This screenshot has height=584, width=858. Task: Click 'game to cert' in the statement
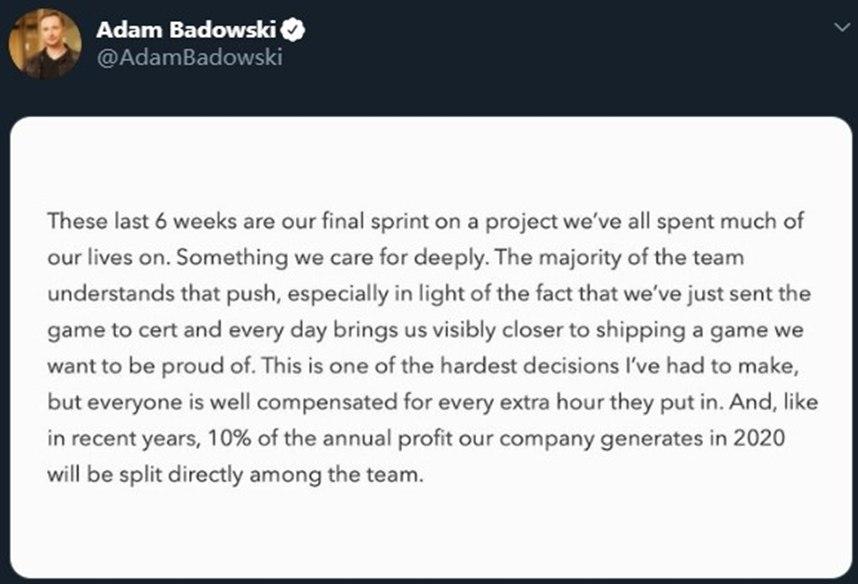coord(112,331)
